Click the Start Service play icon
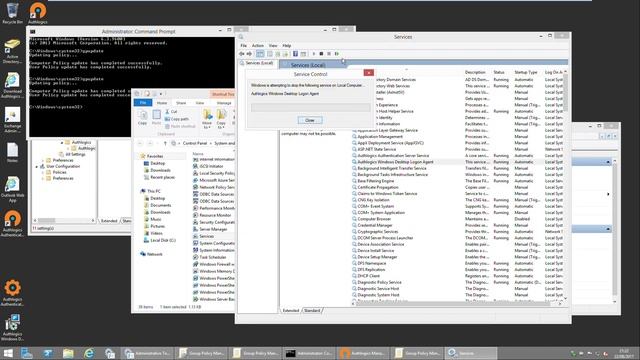640x360 pixels. coord(314,54)
